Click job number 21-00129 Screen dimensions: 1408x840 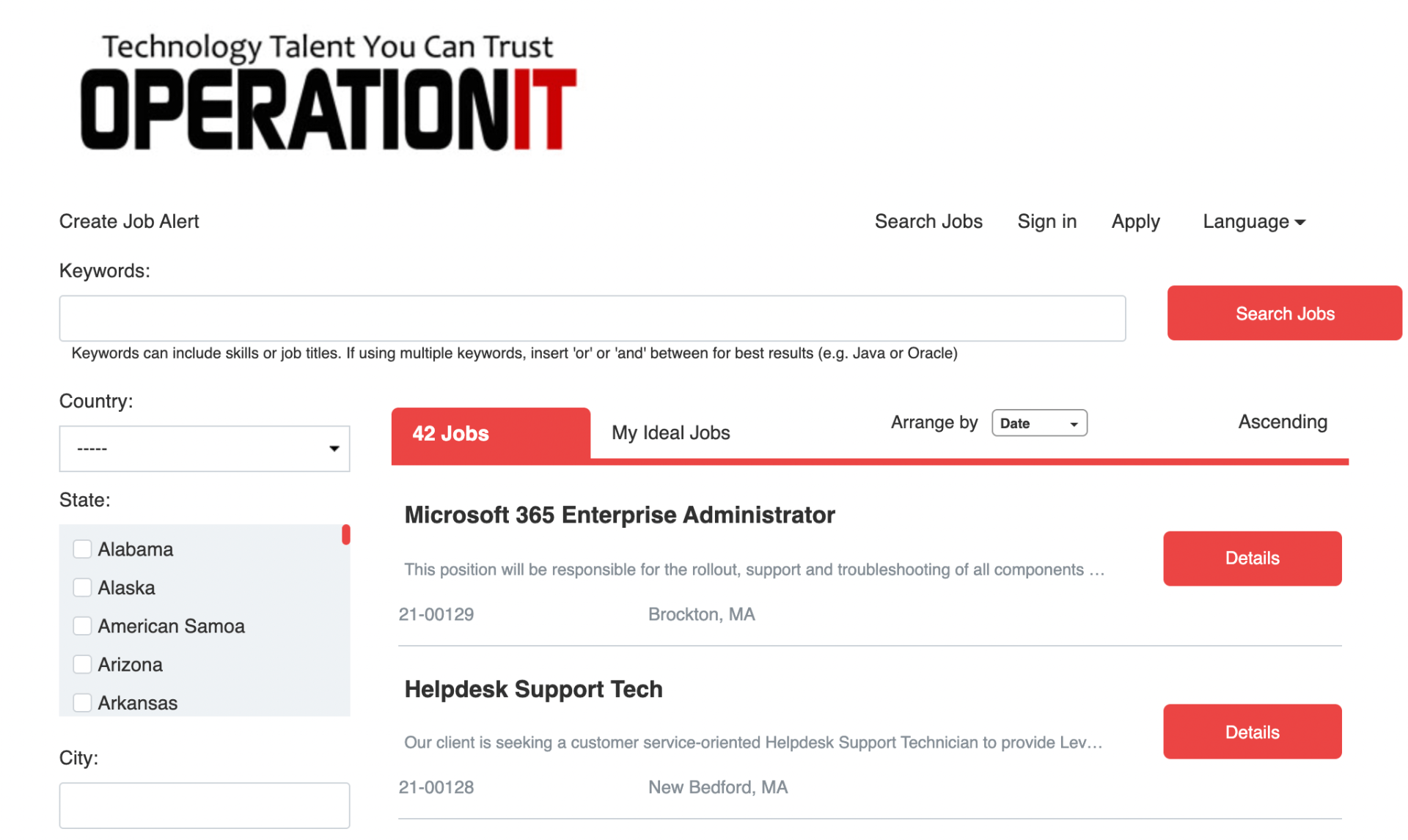[x=436, y=614]
